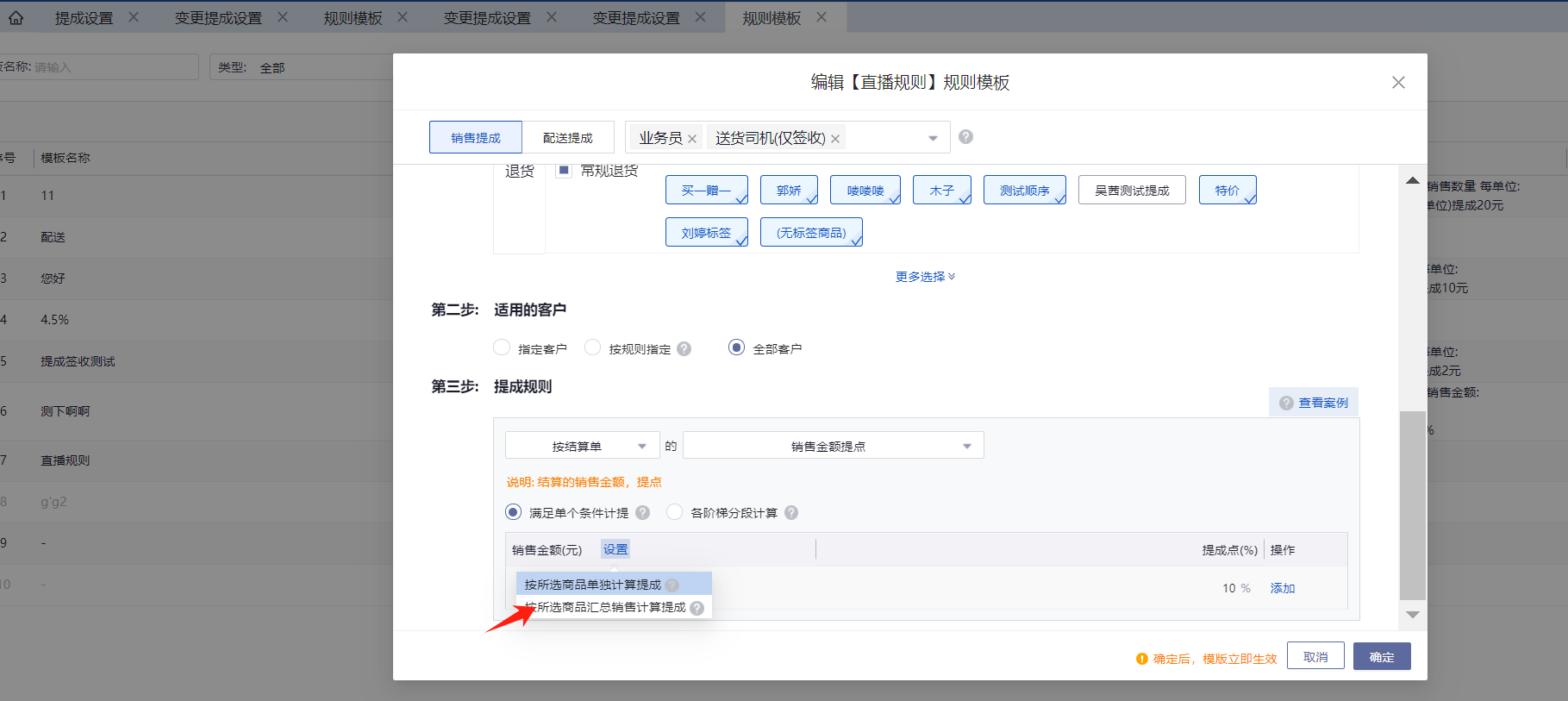Click the help icon beside the role selector
Screen dimensions: 1568x701
965,137
